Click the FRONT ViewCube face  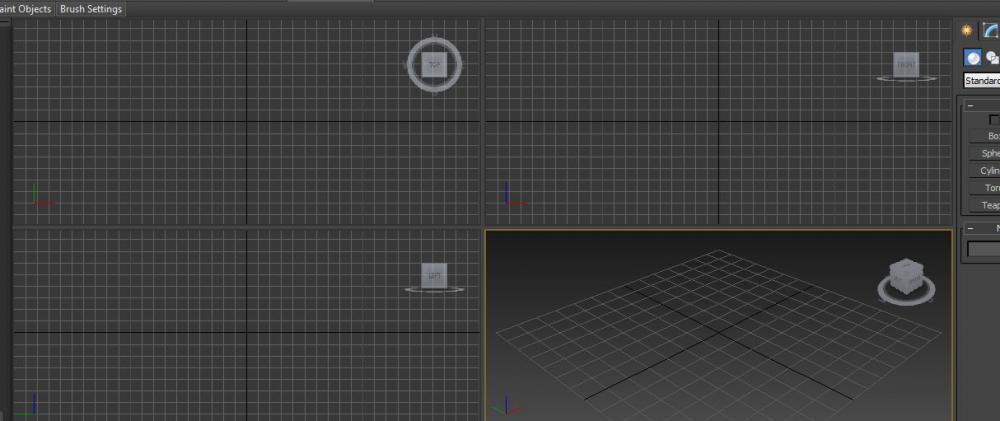click(x=906, y=64)
